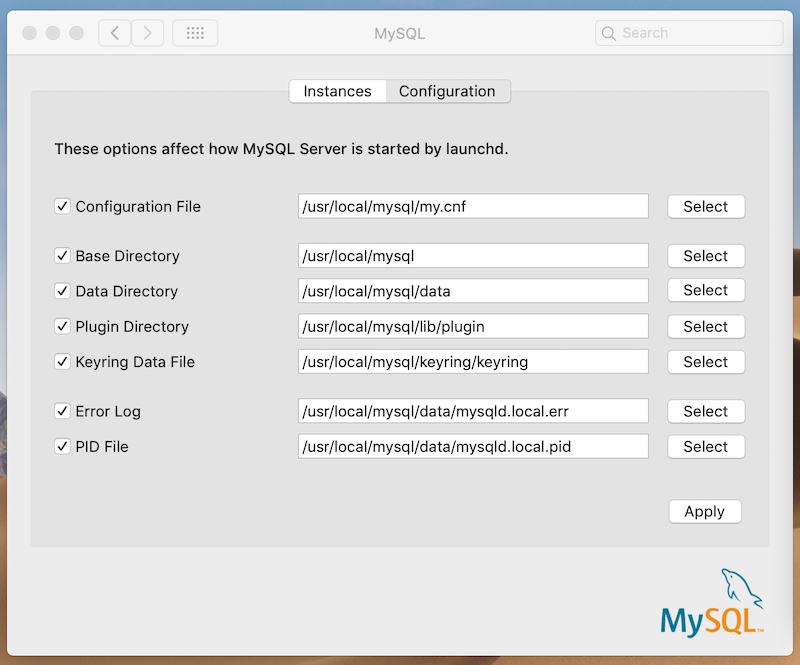Click Select for Data Directory
This screenshot has height=665, width=800.
706,290
